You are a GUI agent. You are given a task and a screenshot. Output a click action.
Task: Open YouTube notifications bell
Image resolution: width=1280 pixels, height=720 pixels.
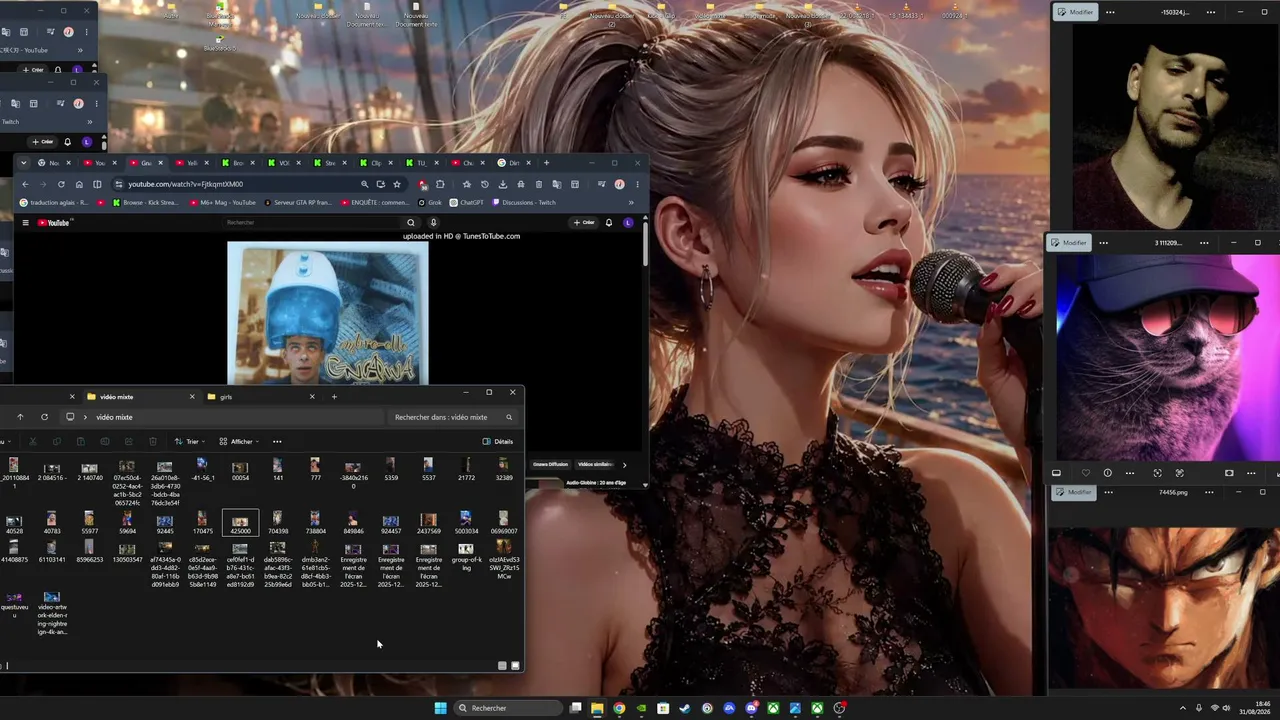pyautogui.click(x=609, y=222)
